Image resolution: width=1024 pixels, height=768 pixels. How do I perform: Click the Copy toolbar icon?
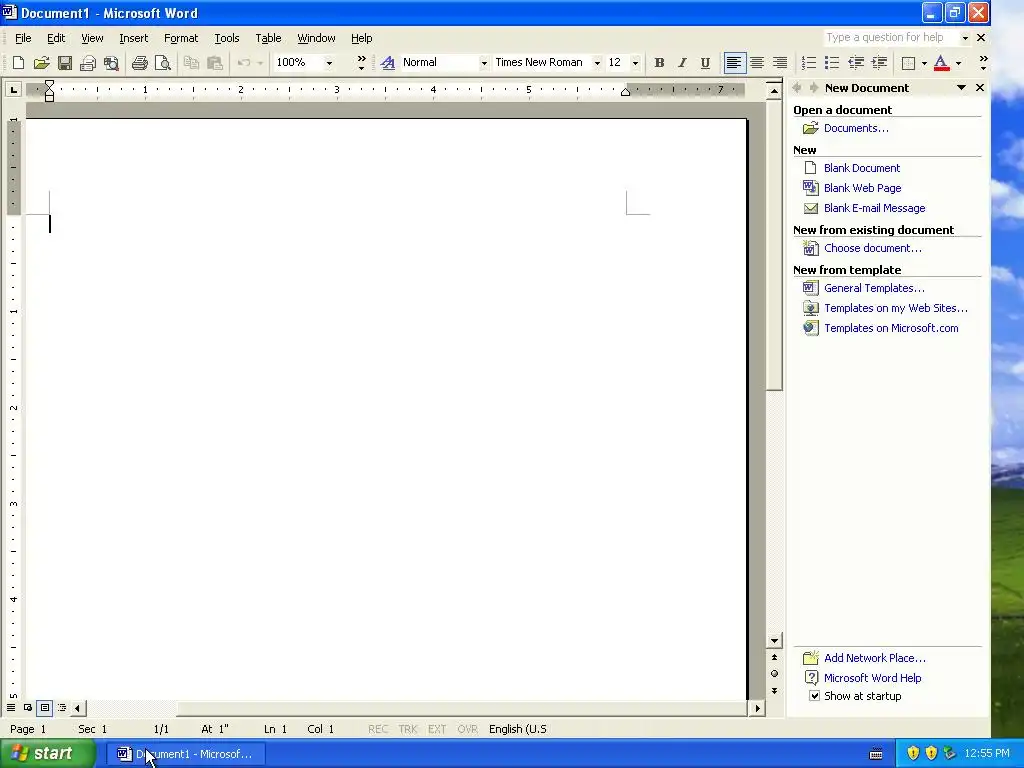coord(191,63)
